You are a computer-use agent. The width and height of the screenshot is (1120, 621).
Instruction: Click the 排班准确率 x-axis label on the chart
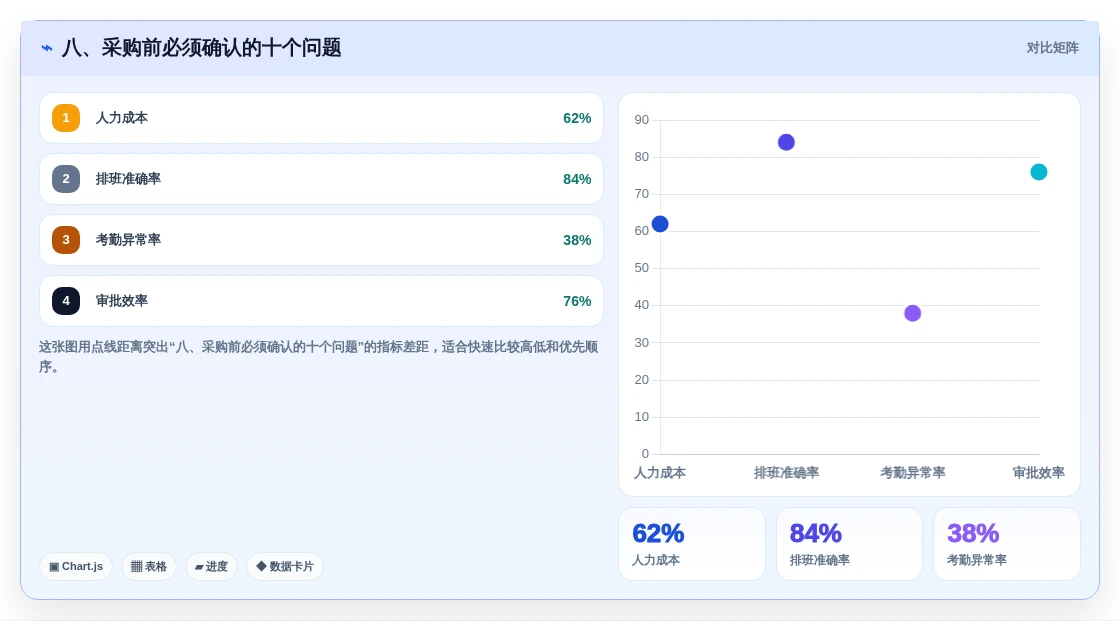point(786,472)
